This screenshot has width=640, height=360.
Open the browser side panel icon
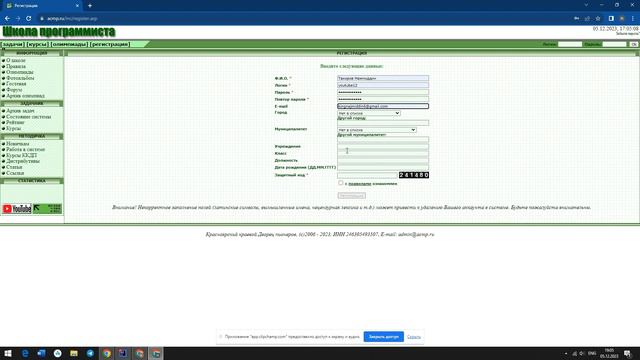611,18
